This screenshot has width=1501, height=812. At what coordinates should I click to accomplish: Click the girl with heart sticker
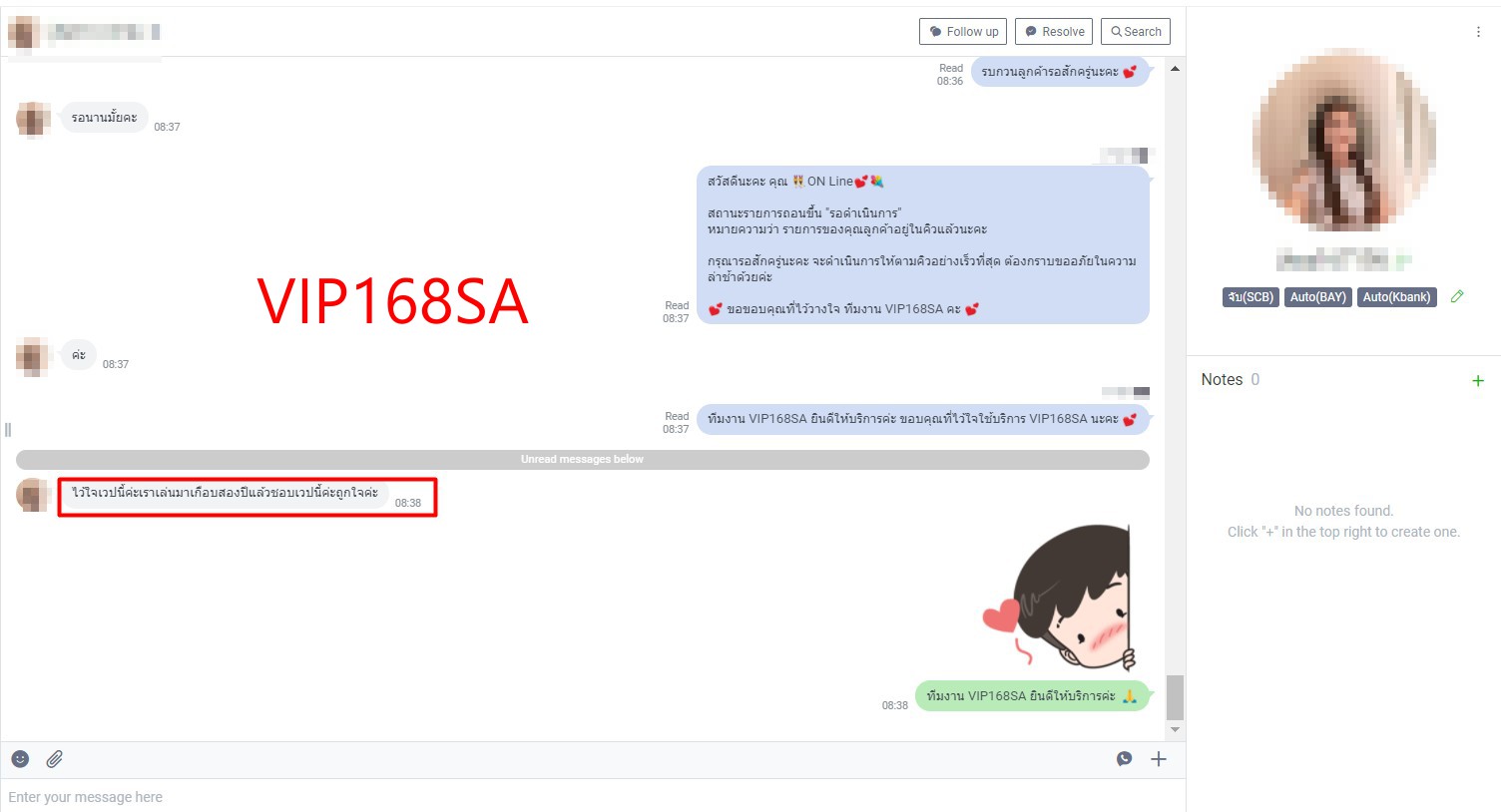point(1062,598)
